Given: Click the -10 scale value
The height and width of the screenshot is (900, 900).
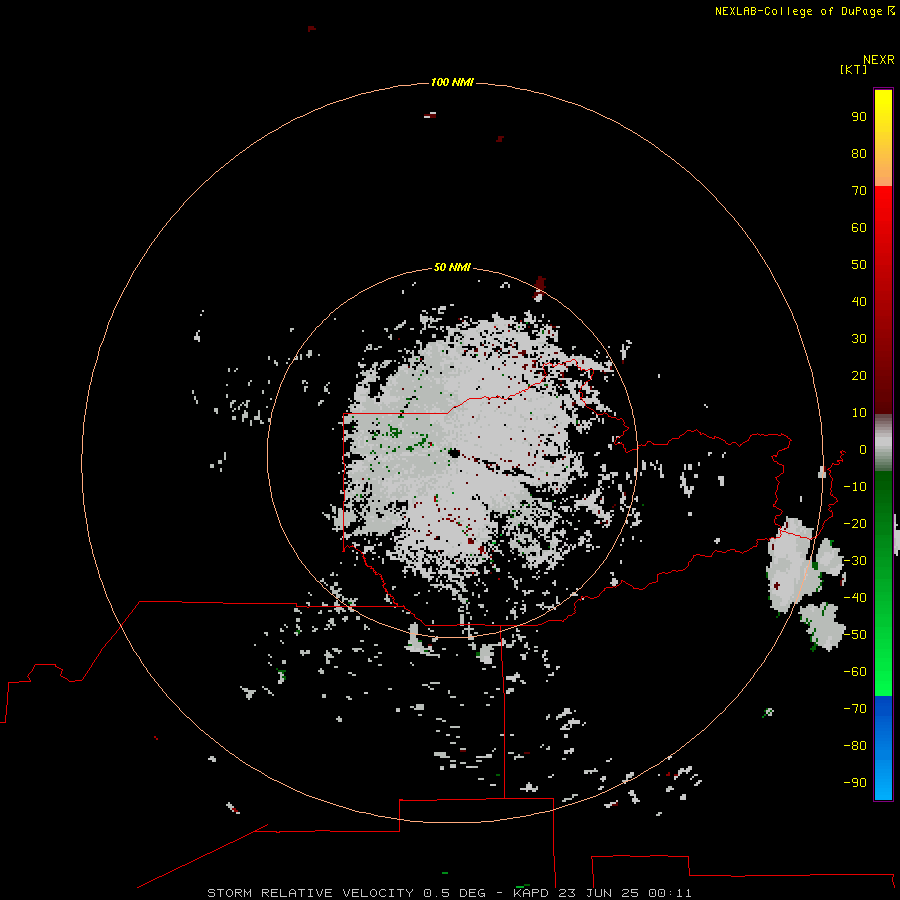Looking at the screenshot, I should (x=855, y=487).
